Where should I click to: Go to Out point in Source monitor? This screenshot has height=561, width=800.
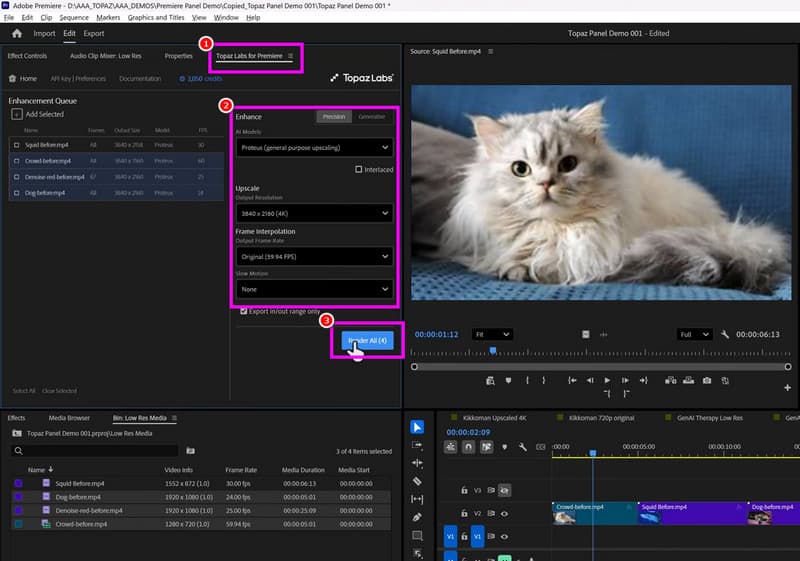pyautogui.click(x=643, y=380)
